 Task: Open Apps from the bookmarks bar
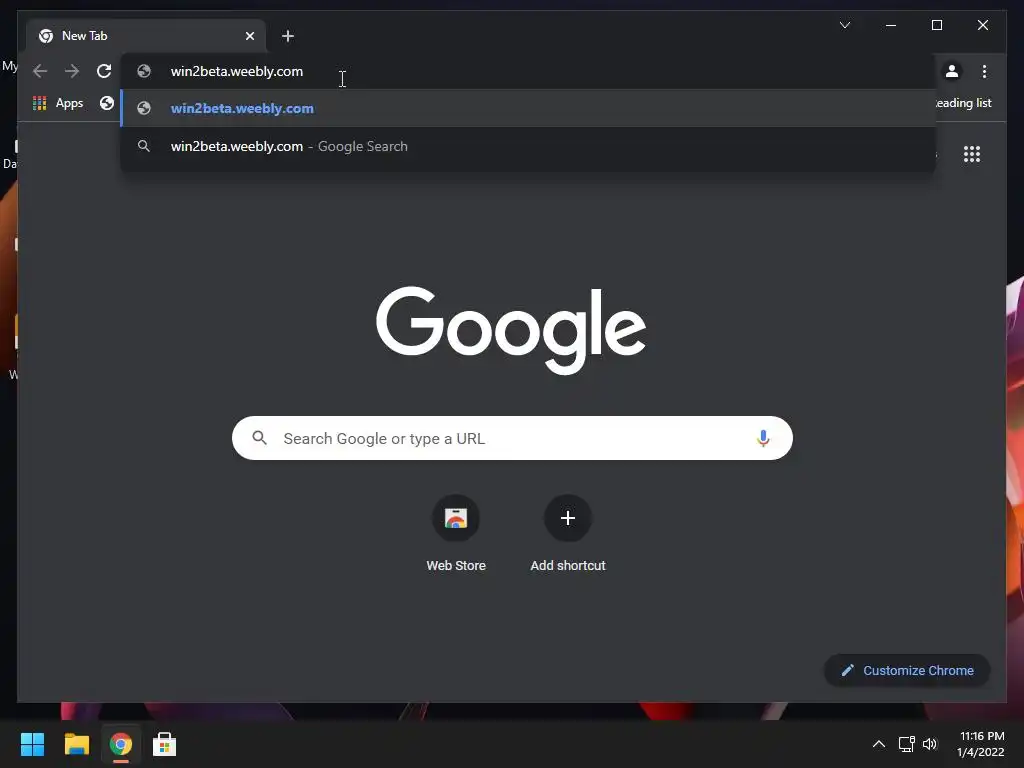57,103
